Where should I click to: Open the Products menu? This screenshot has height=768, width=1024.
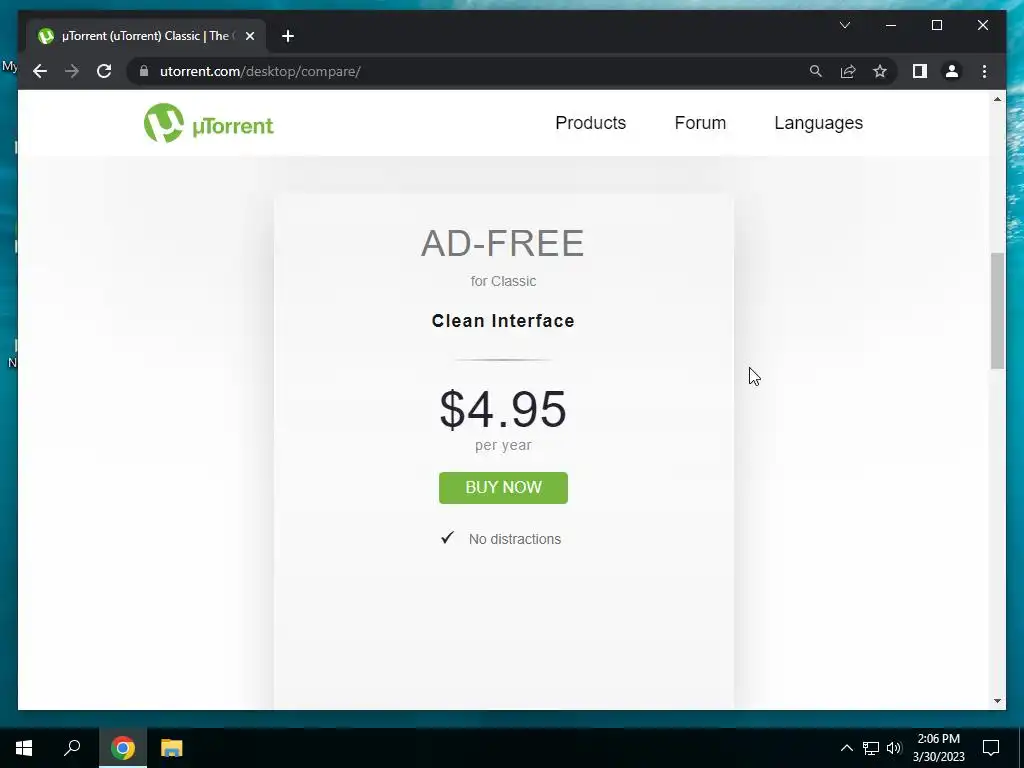click(590, 123)
